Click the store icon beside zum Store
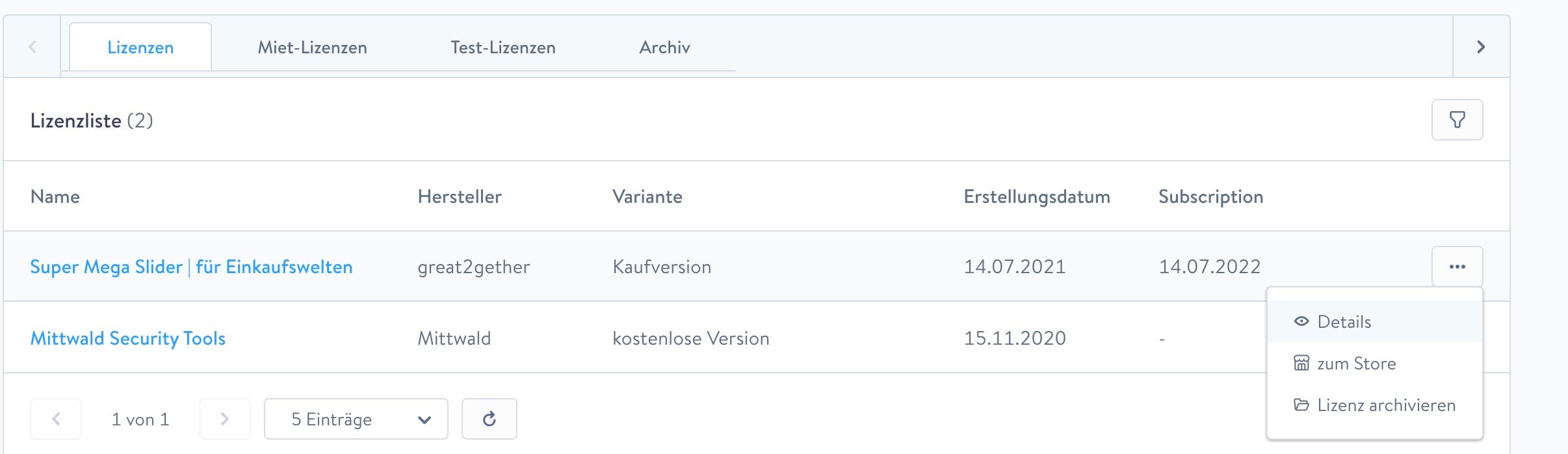This screenshot has width=1568, height=454. tap(1301, 363)
